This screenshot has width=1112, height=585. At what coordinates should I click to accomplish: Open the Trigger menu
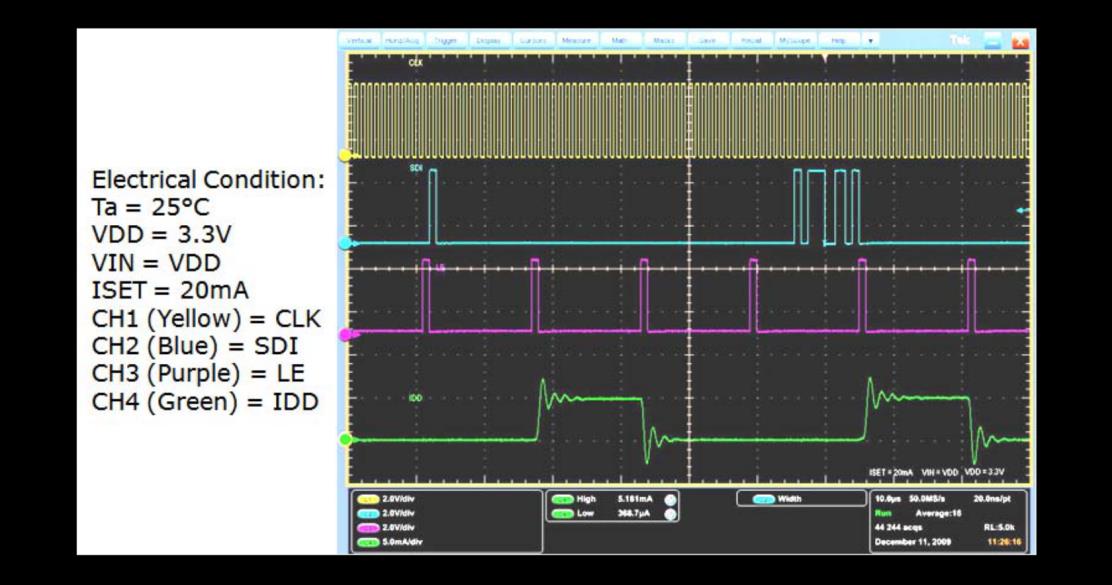tap(446, 41)
